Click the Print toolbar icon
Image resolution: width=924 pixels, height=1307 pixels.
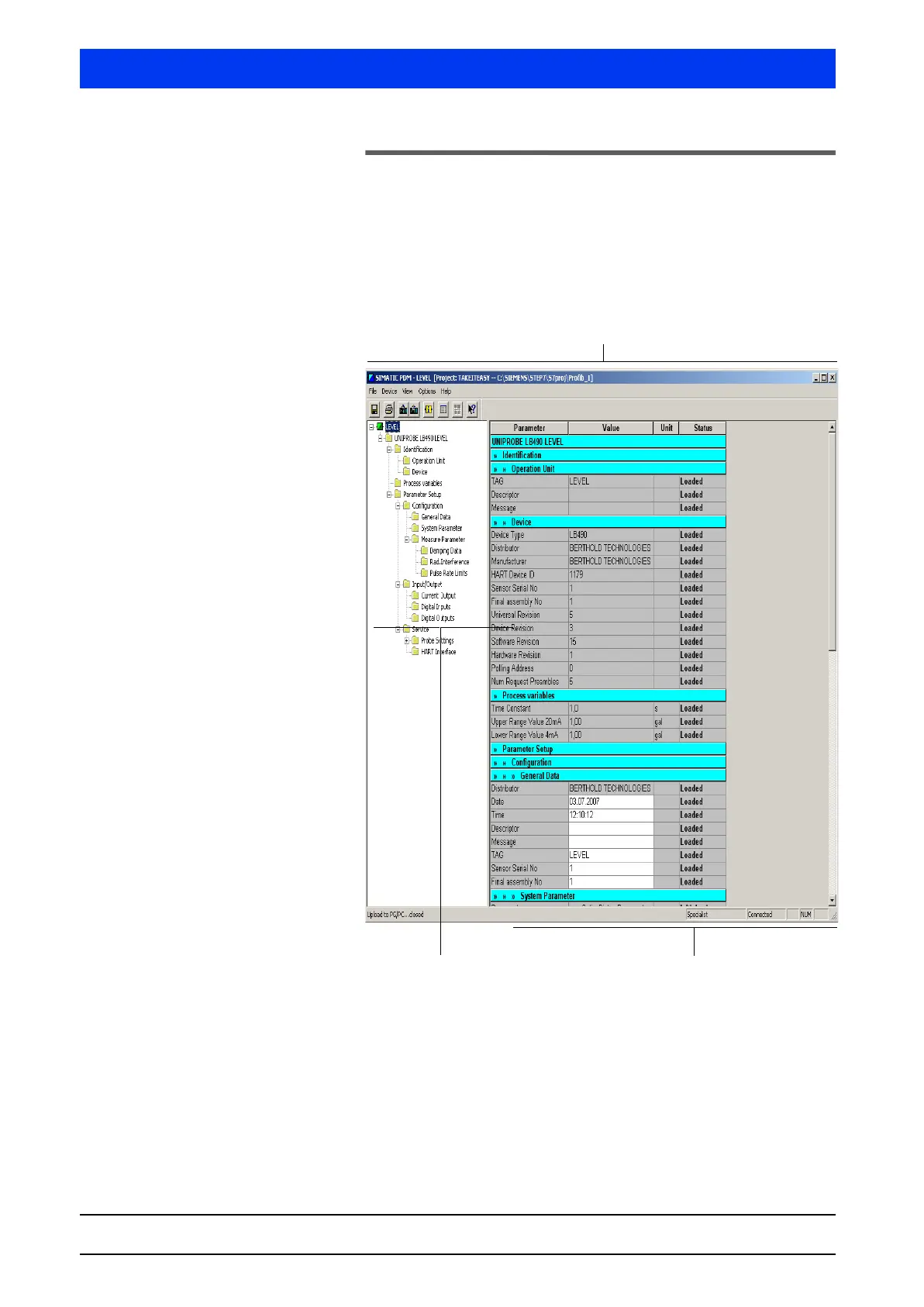coord(388,409)
